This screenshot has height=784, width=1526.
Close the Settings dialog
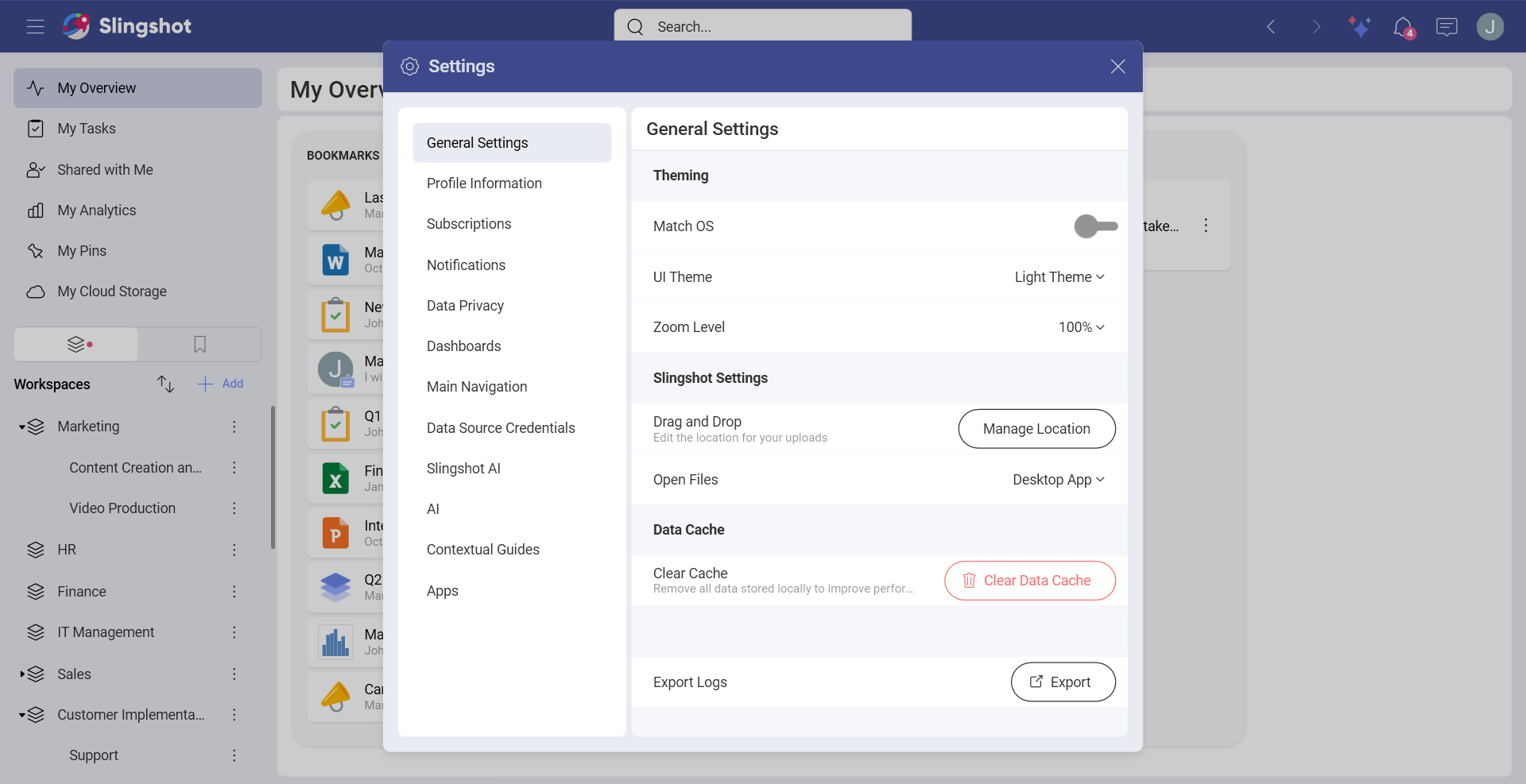click(x=1117, y=67)
